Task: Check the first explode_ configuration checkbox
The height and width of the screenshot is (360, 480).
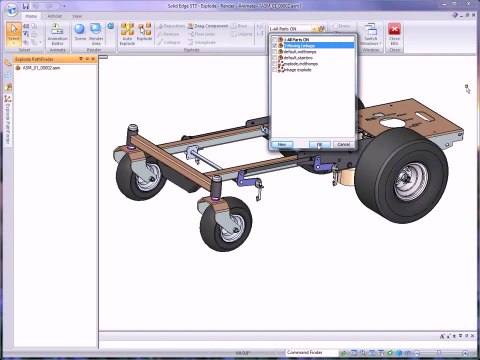Action: [x=275, y=64]
